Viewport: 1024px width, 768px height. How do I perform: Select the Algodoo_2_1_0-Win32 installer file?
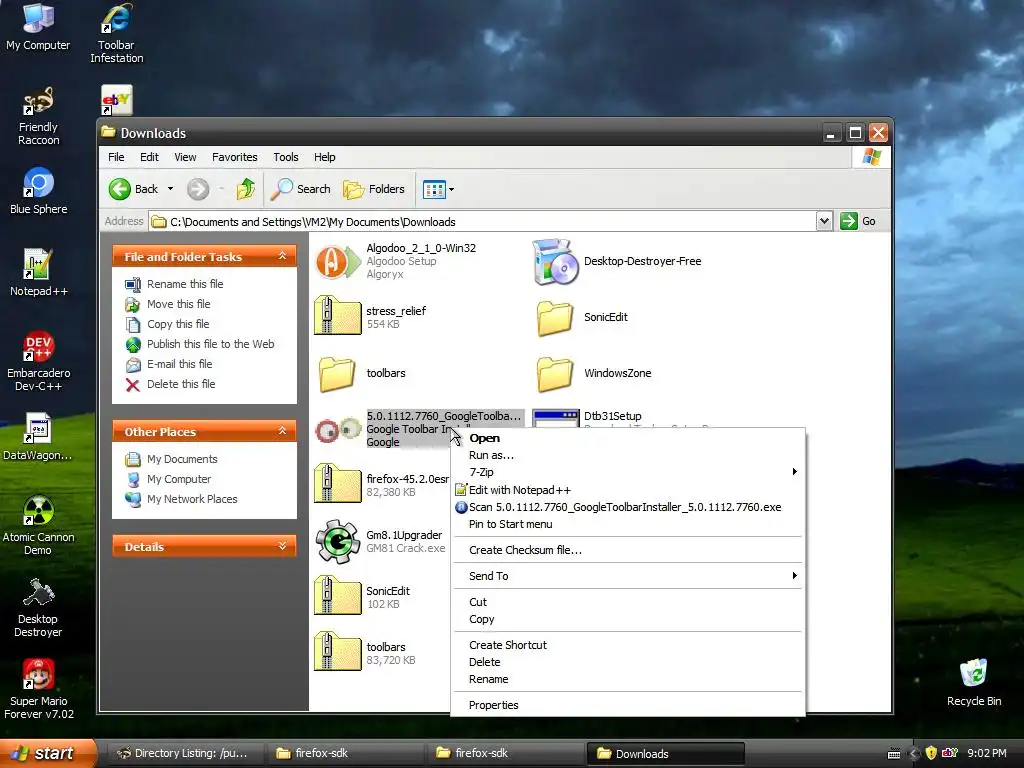(396, 261)
